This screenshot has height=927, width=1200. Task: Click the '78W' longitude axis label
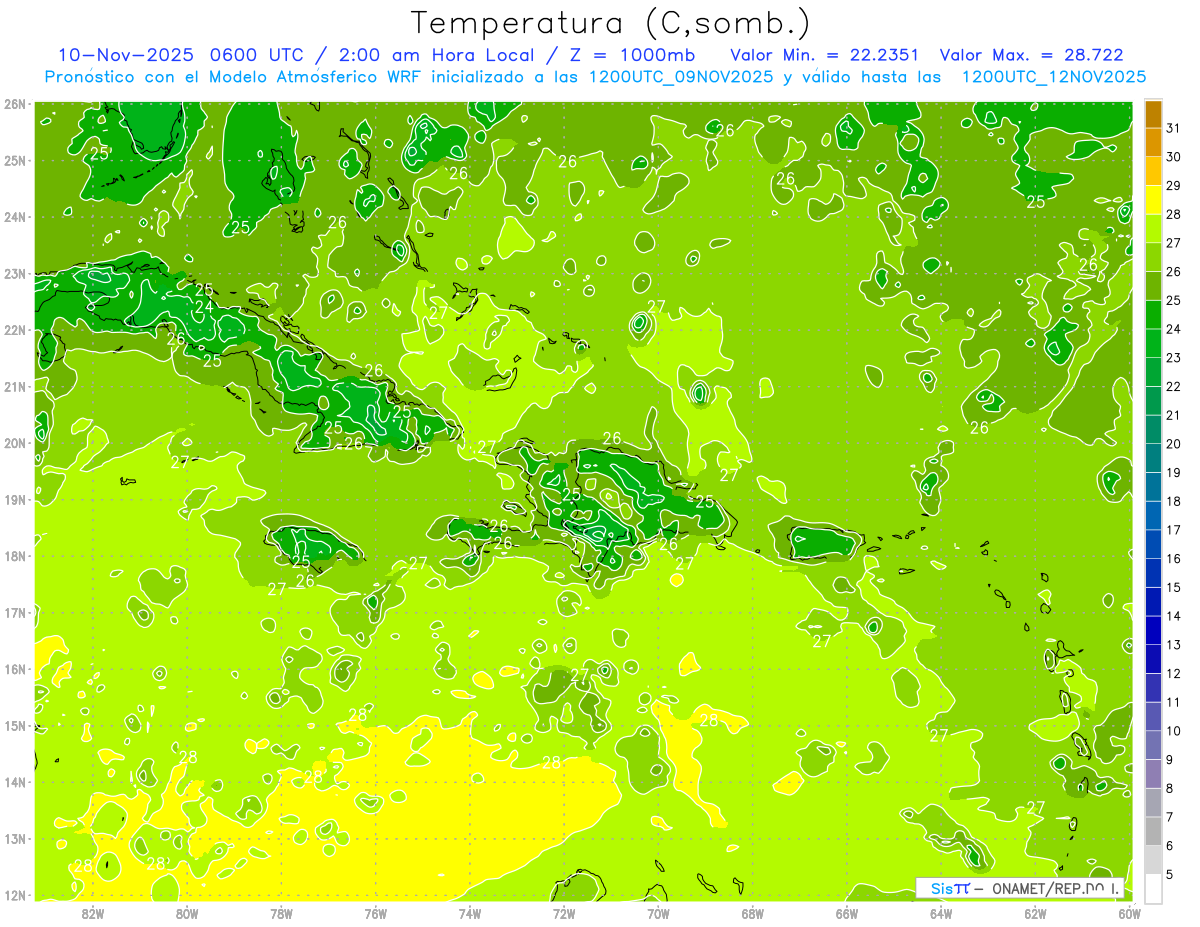point(281,913)
